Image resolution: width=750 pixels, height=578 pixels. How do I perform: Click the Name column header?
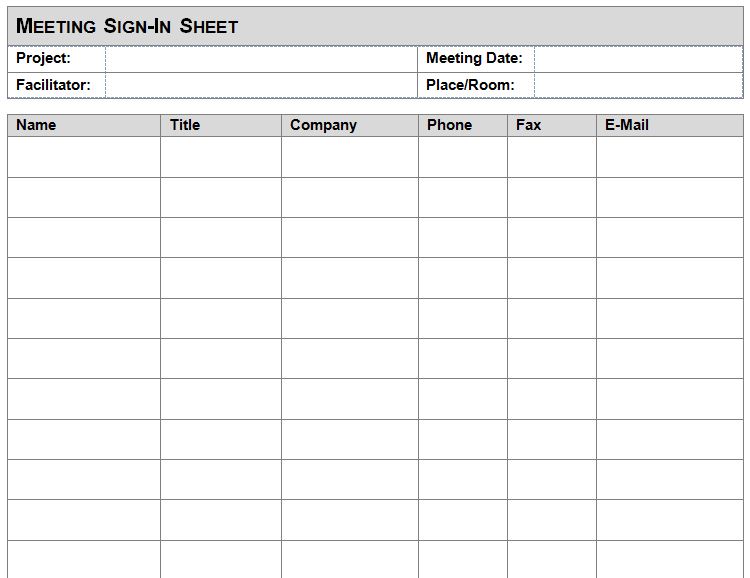tap(84, 125)
